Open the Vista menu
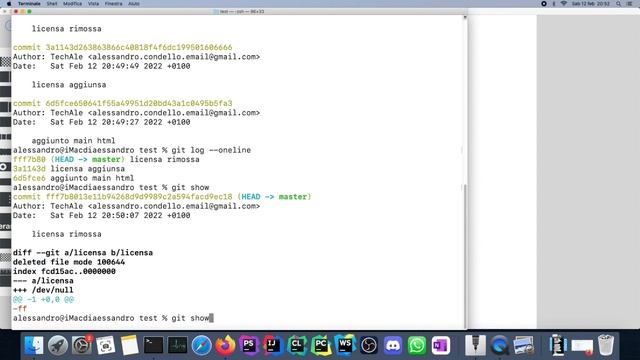Image resolution: width=640 pixels, height=360 pixels. 93,4
